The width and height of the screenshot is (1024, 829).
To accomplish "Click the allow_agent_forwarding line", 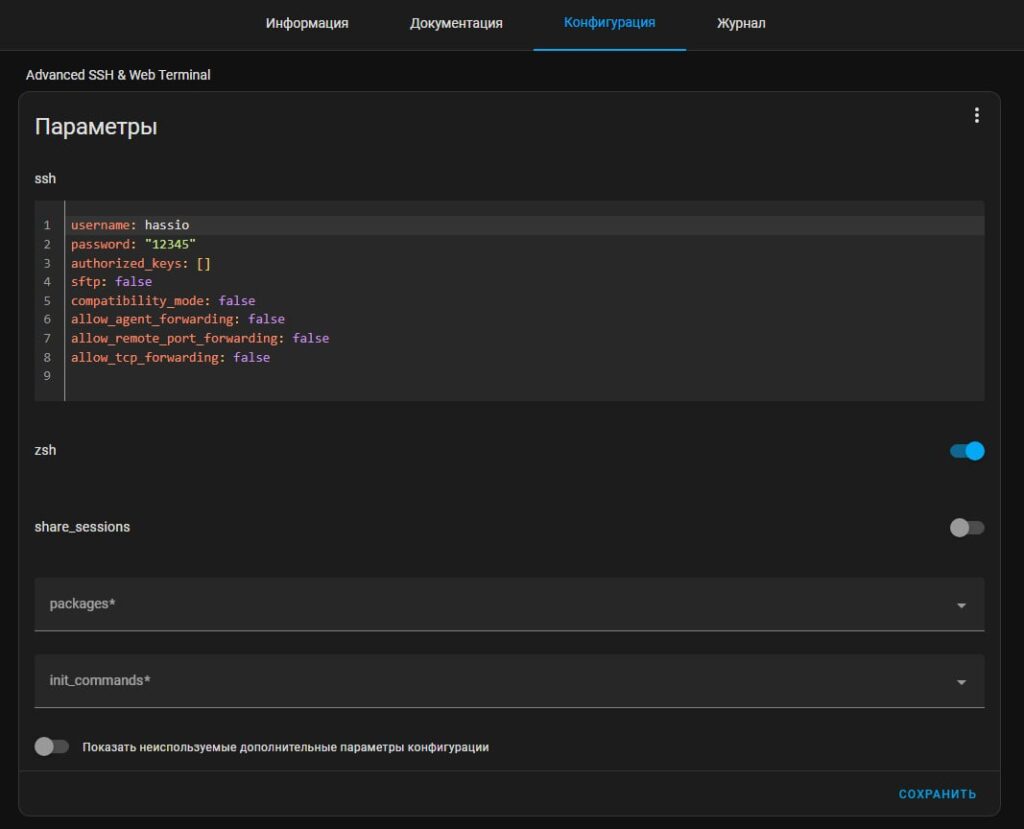I will coord(177,319).
